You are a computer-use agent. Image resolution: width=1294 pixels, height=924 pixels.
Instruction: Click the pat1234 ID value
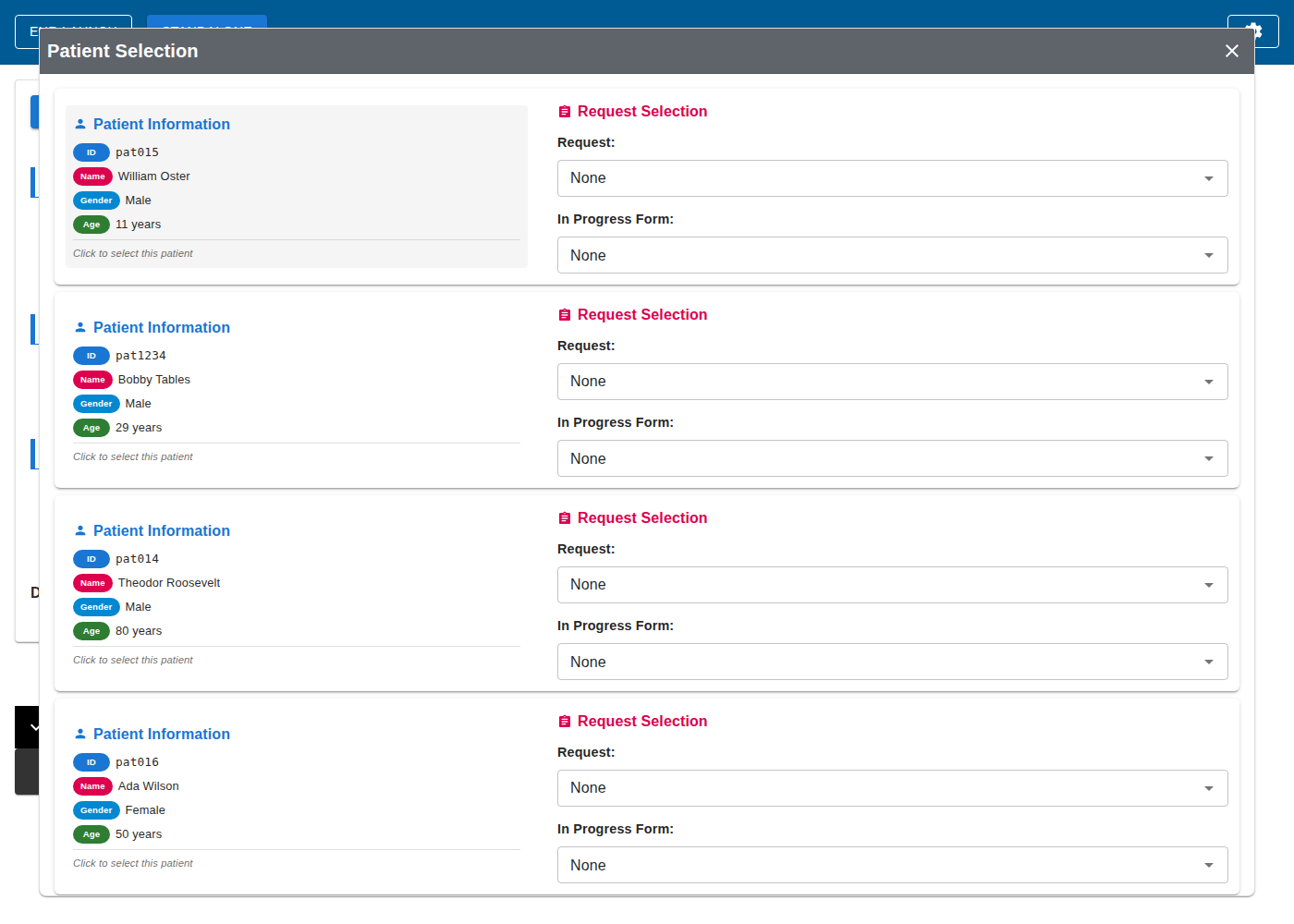(140, 356)
